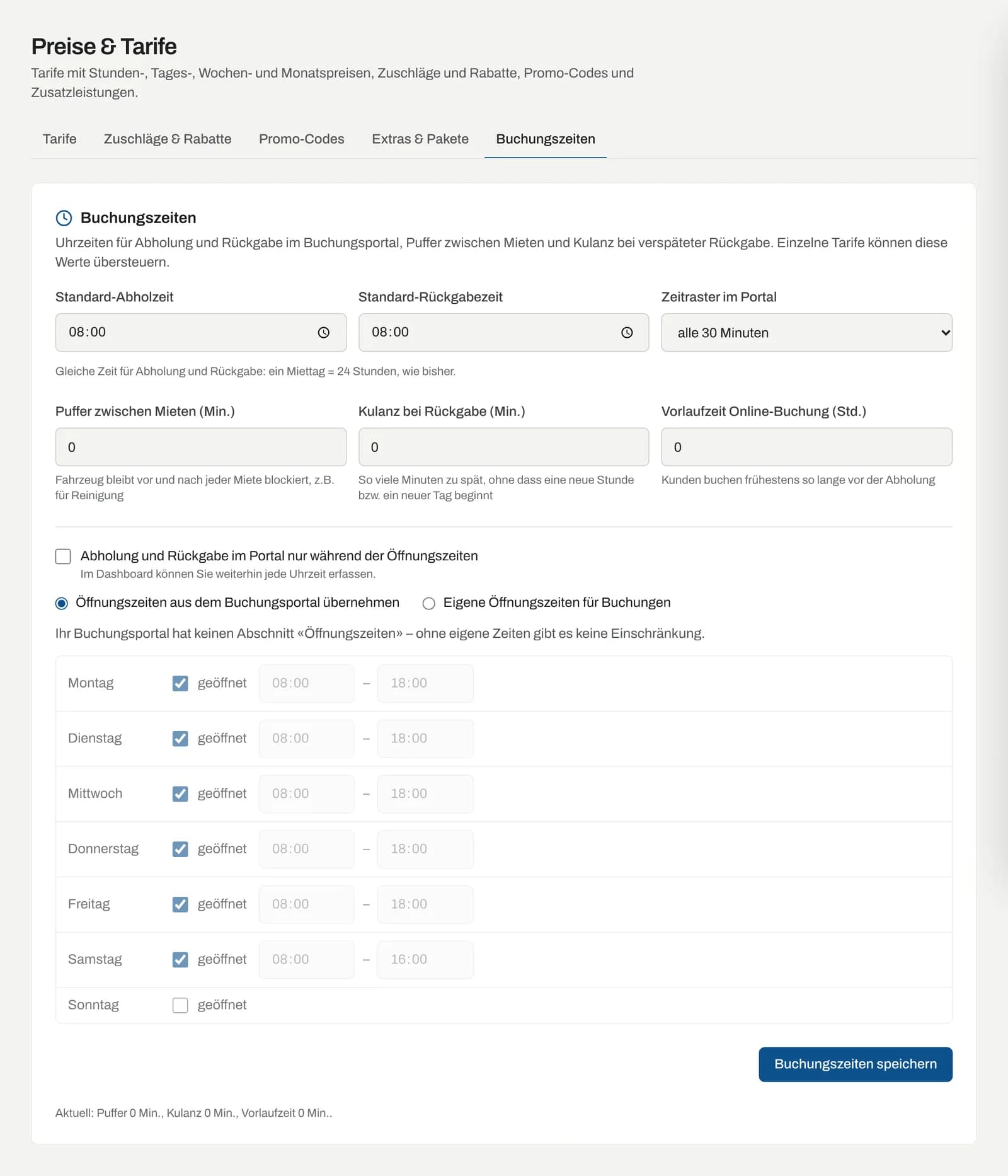The width and height of the screenshot is (1008, 1176).
Task: Click Mittwoch closing time field
Action: click(425, 794)
